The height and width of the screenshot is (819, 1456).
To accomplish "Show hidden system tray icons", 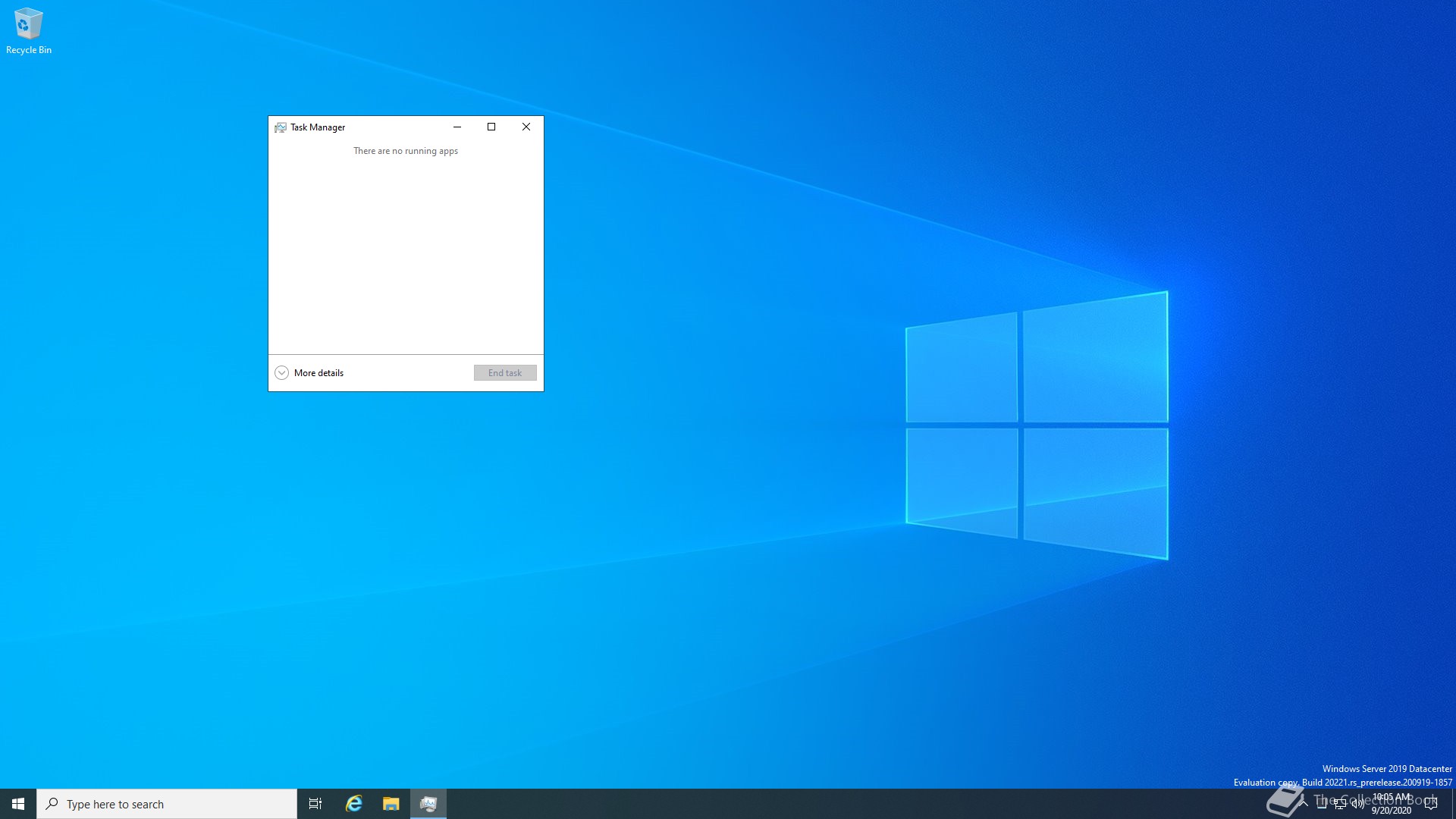I will (1304, 804).
